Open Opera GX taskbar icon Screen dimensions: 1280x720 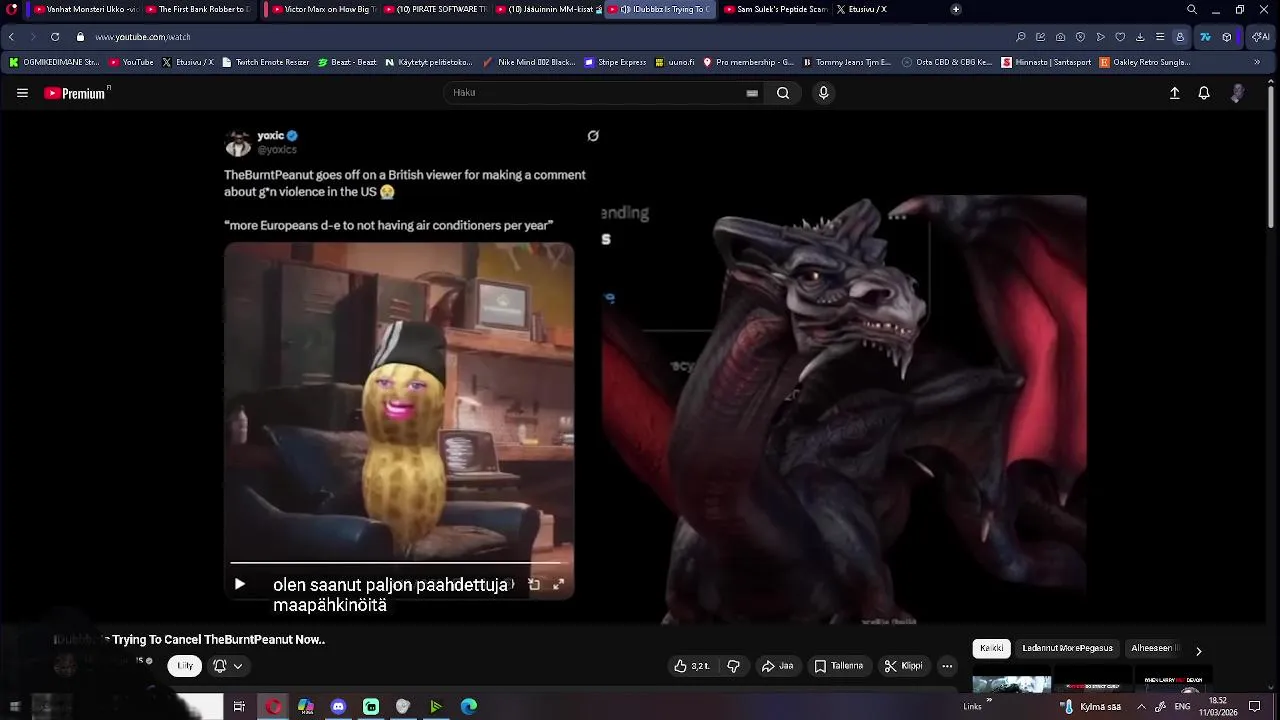pos(273,706)
